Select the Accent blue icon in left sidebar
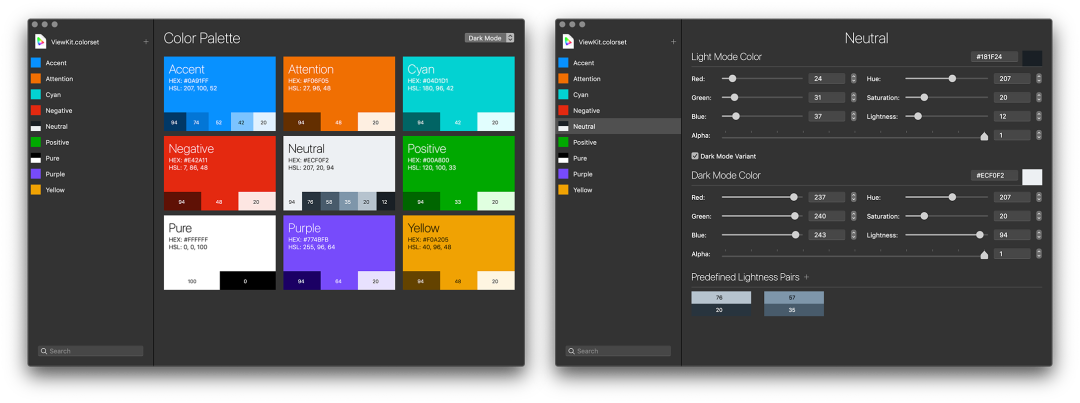 pos(36,63)
